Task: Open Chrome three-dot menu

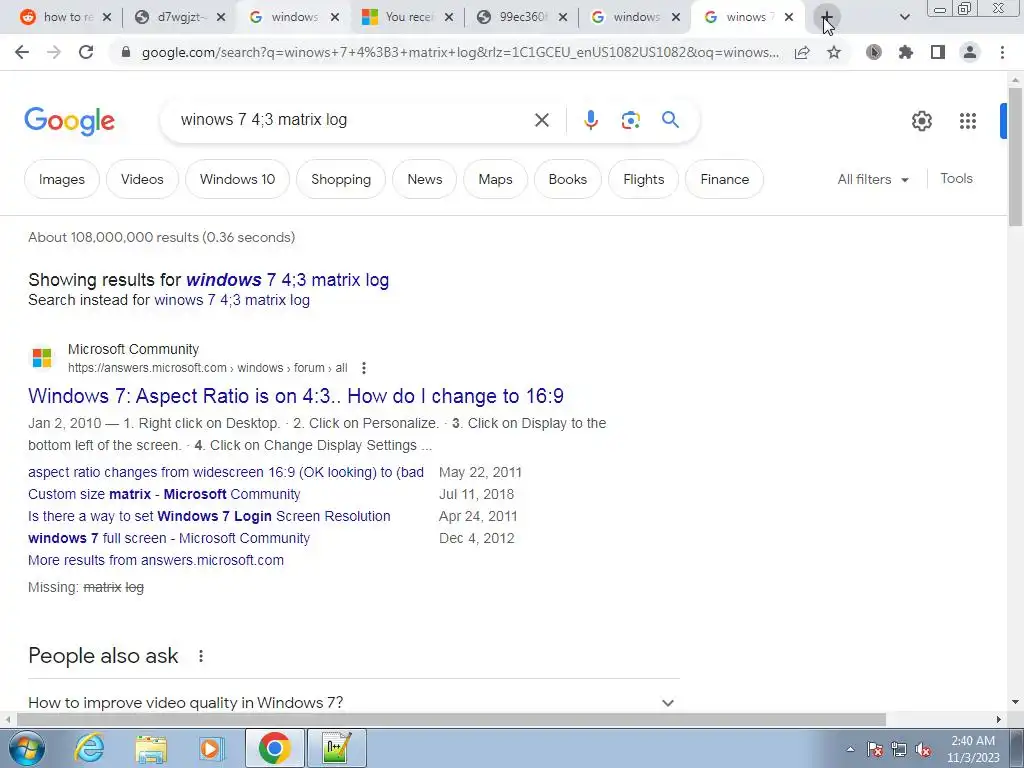Action: point(1002,52)
